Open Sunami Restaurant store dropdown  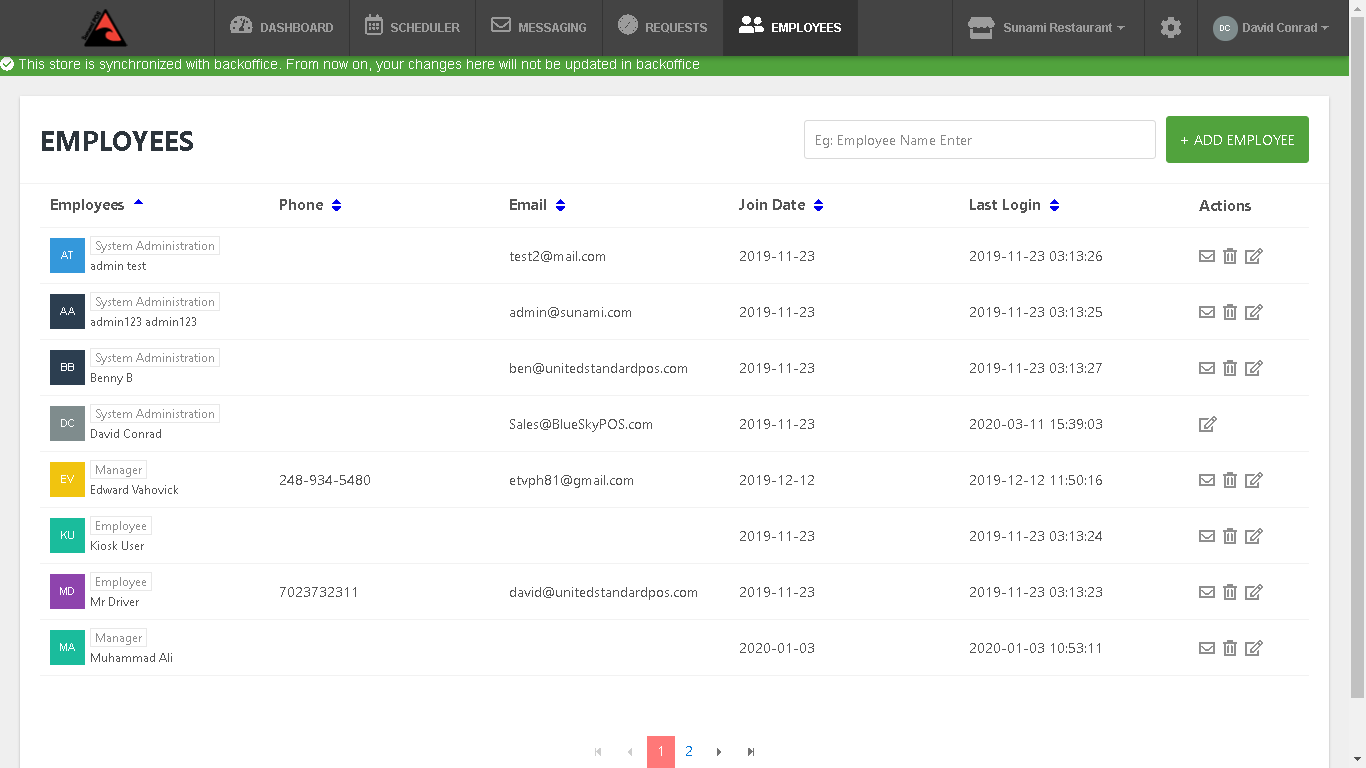point(1047,28)
